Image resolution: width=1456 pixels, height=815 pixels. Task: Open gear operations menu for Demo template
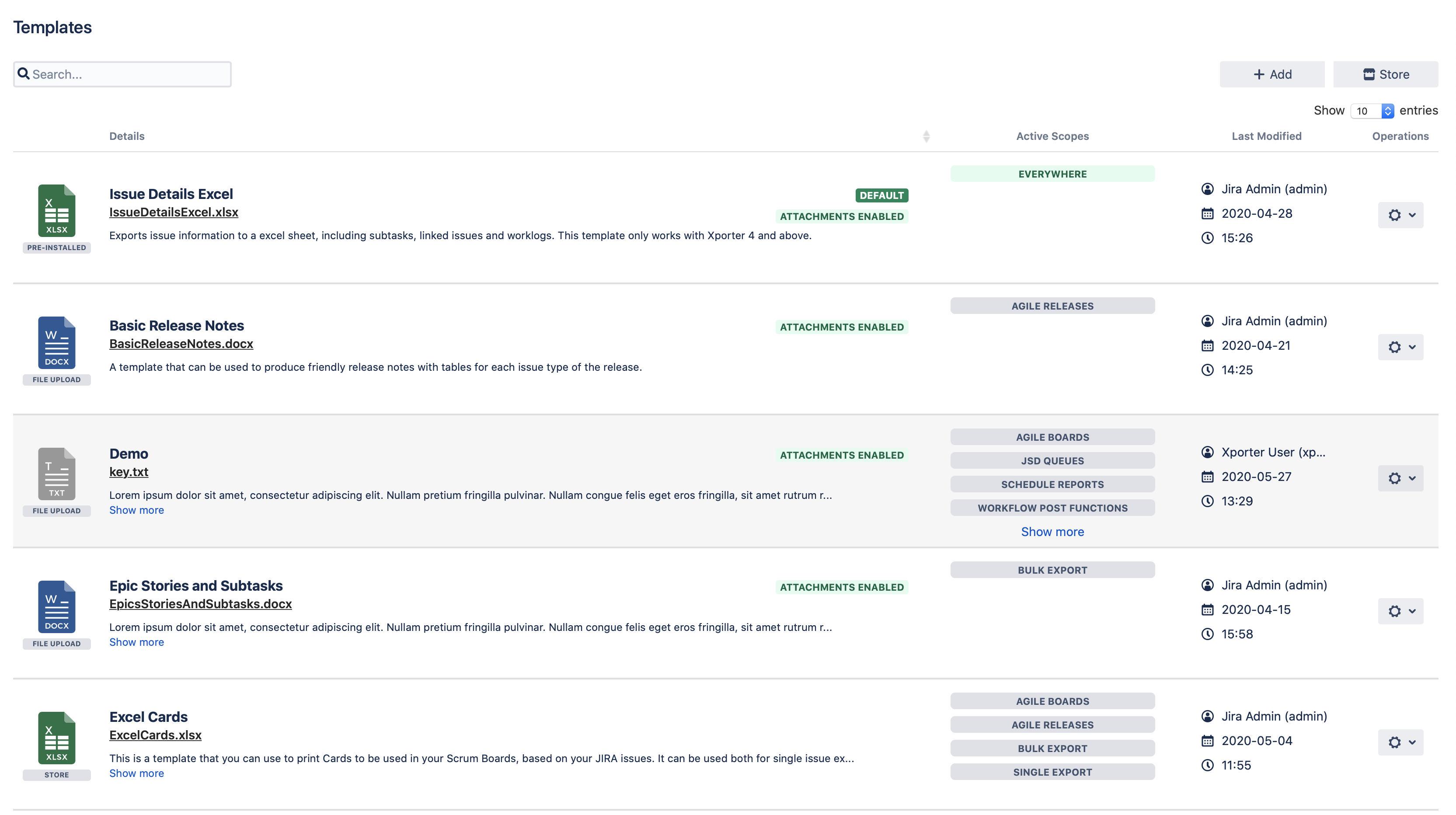pos(1400,478)
